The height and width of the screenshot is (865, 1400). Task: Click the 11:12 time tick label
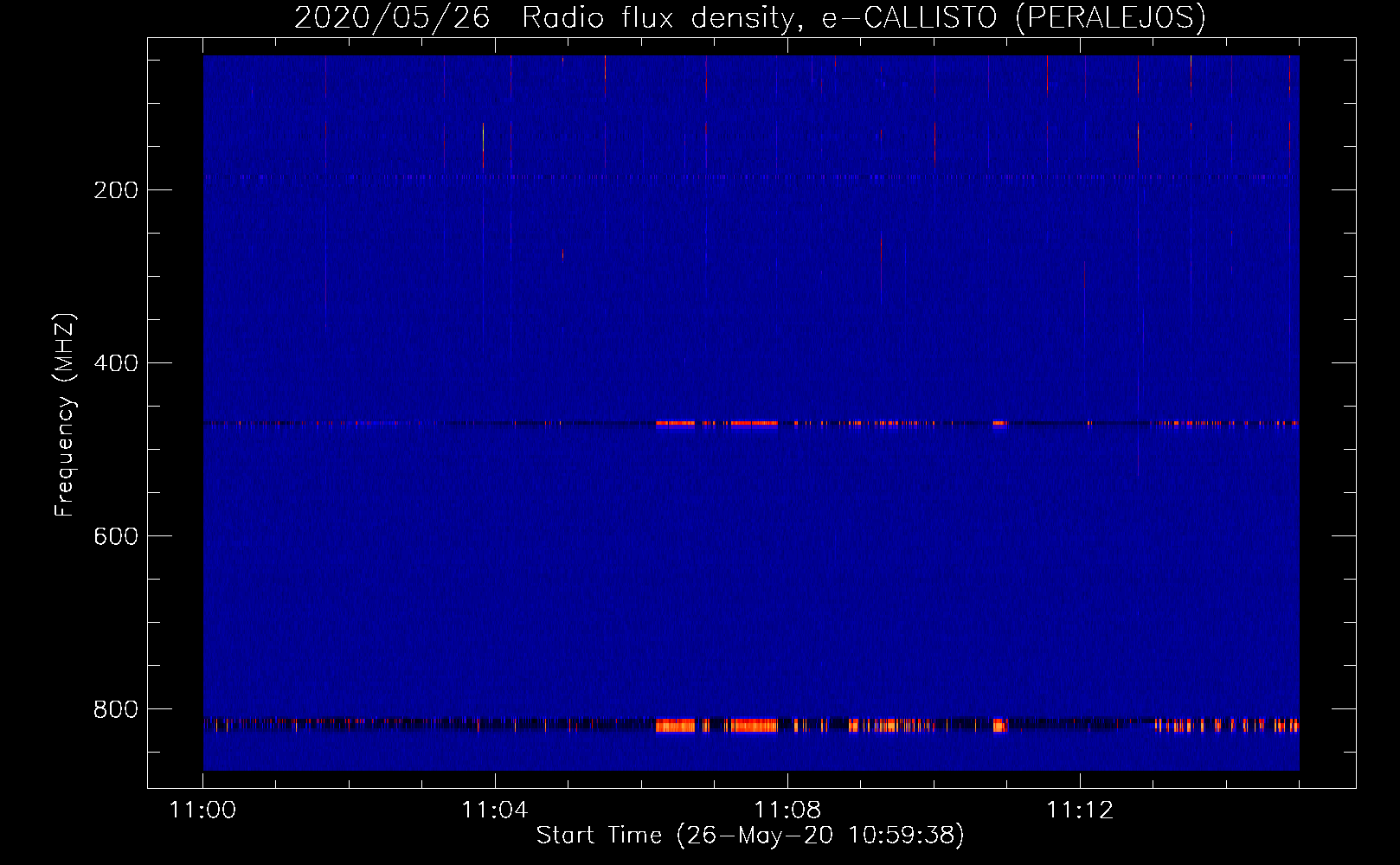(x=1080, y=810)
